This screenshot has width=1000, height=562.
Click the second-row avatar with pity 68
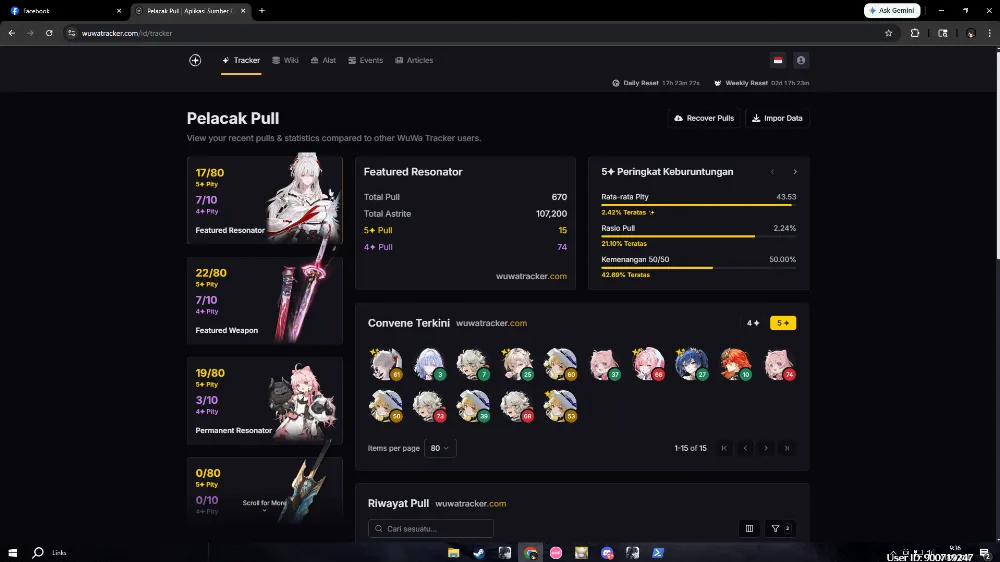pyautogui.click(x=517, y=406)
